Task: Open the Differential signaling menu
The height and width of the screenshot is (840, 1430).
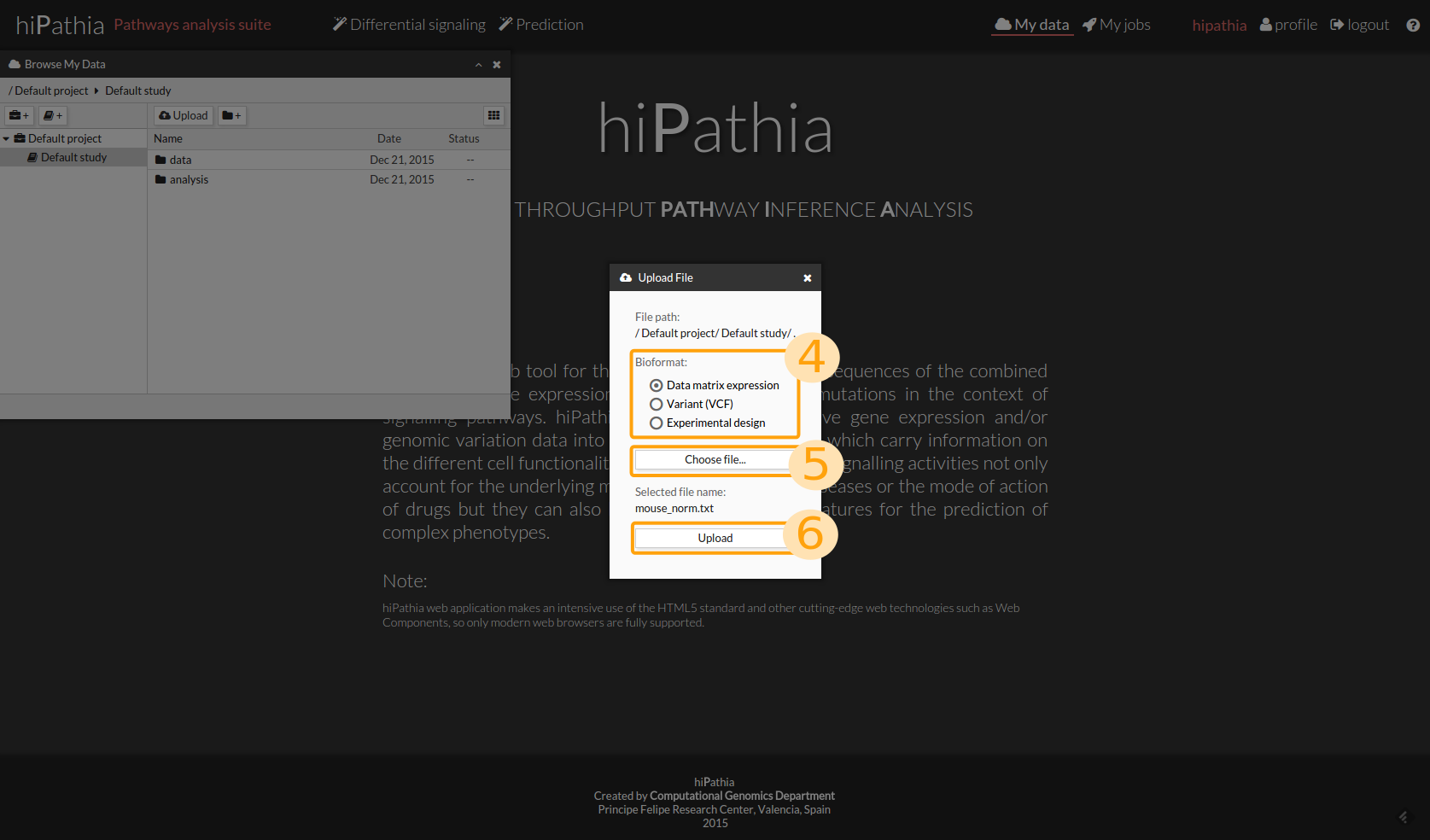Action: 409,25
